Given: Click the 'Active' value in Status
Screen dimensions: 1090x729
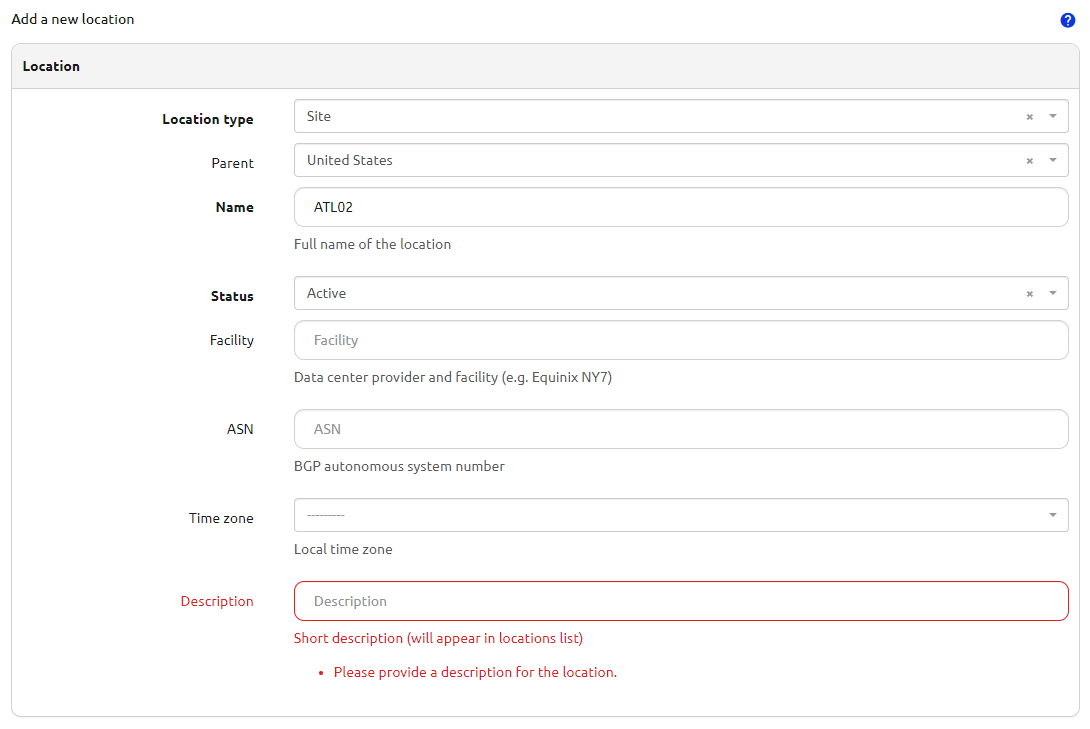Looking at the screenshot, I should point(326,294).
